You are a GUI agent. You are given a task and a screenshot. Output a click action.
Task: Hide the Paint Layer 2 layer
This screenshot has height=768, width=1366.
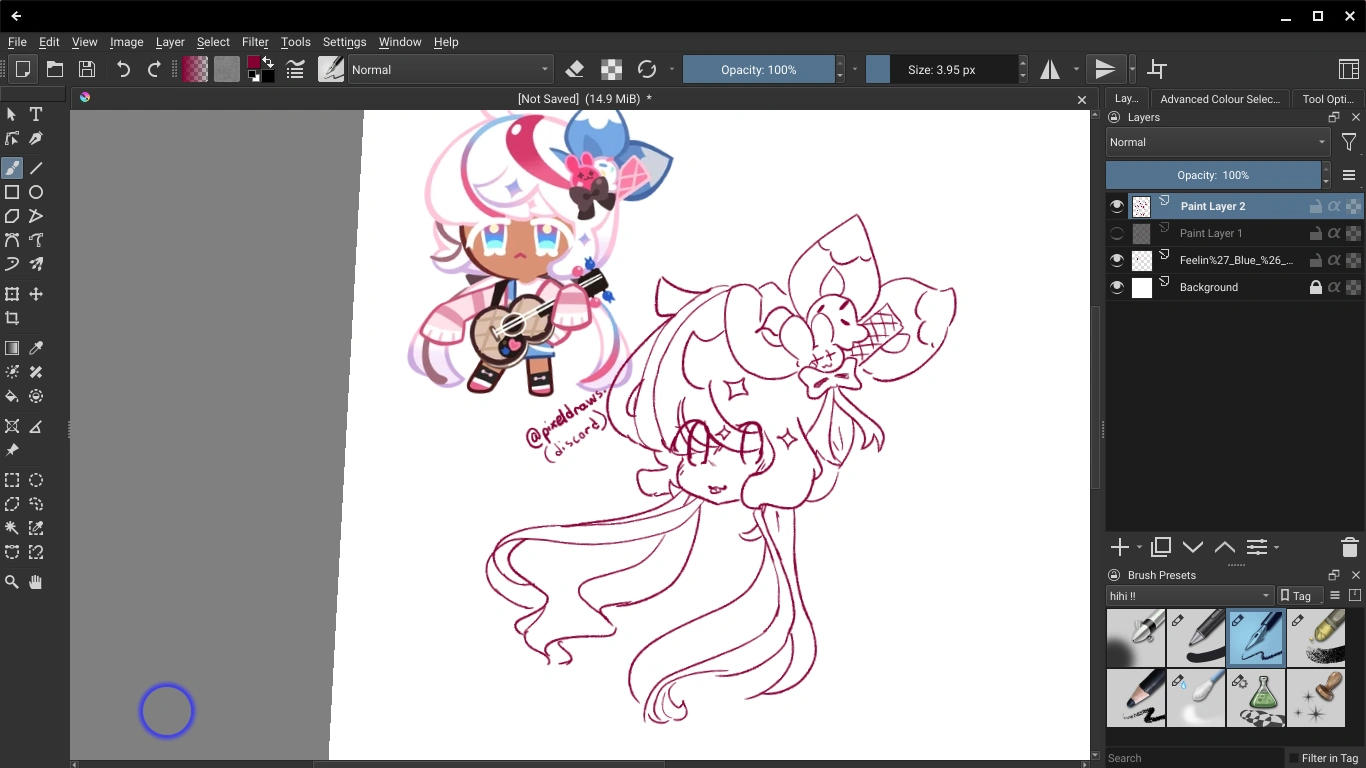(x=1116, y=206)
